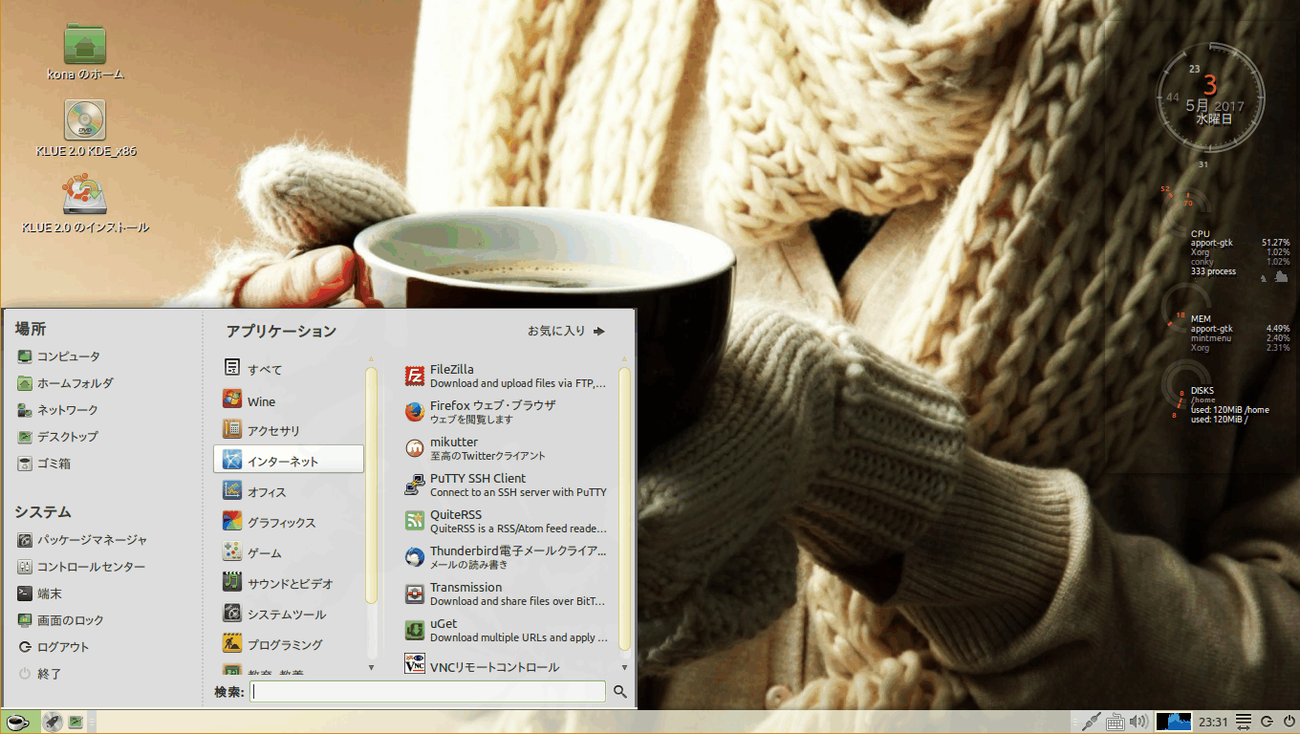The width and height of the screenshot is (1300, 734).
Task: Launch パッケージマネージャ under システム
Action: click(82, 540)
